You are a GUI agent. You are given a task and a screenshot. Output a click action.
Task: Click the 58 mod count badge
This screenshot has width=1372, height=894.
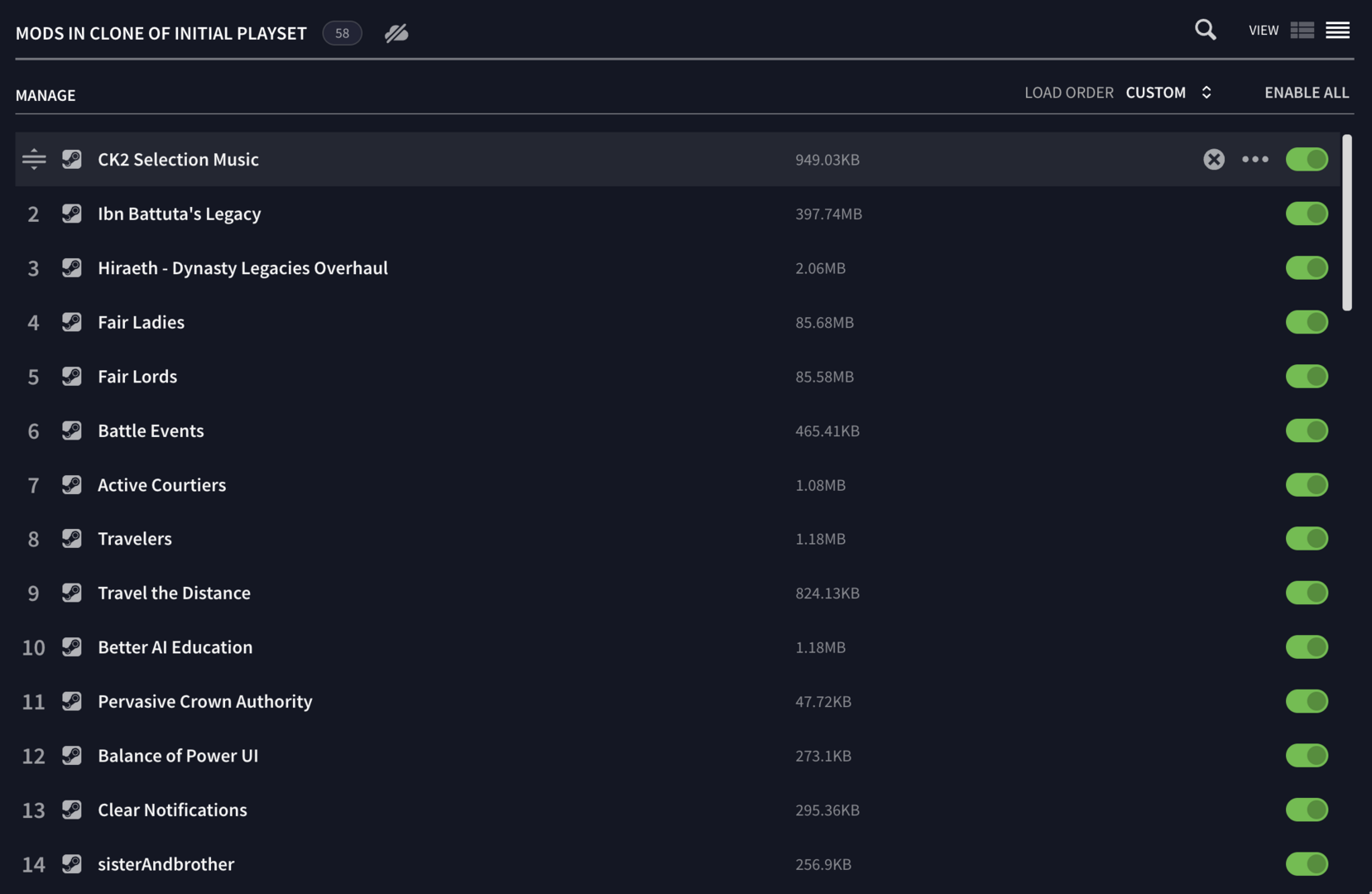(x=342, y=33)
